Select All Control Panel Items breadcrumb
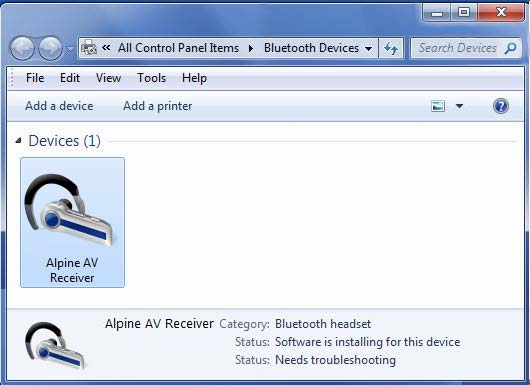Screen dimensions: 530x385 coord(178,48)
